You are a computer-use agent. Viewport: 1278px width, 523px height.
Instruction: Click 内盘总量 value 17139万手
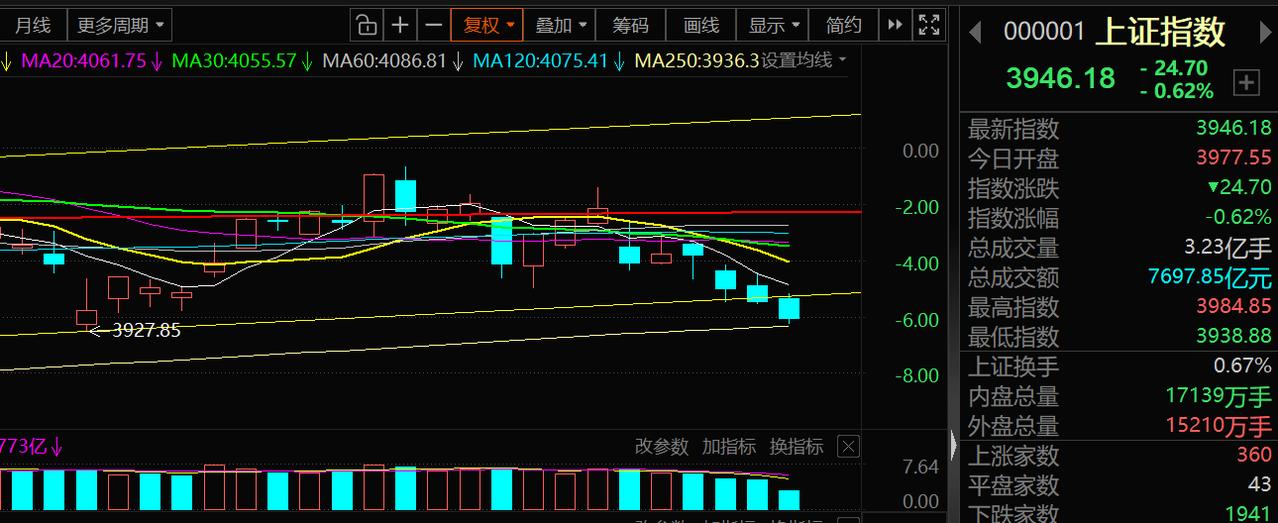point(1219,396)
